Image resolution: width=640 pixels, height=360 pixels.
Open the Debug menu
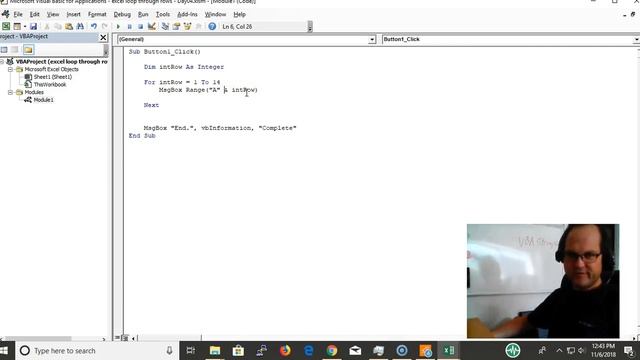(x=122, y=14)
